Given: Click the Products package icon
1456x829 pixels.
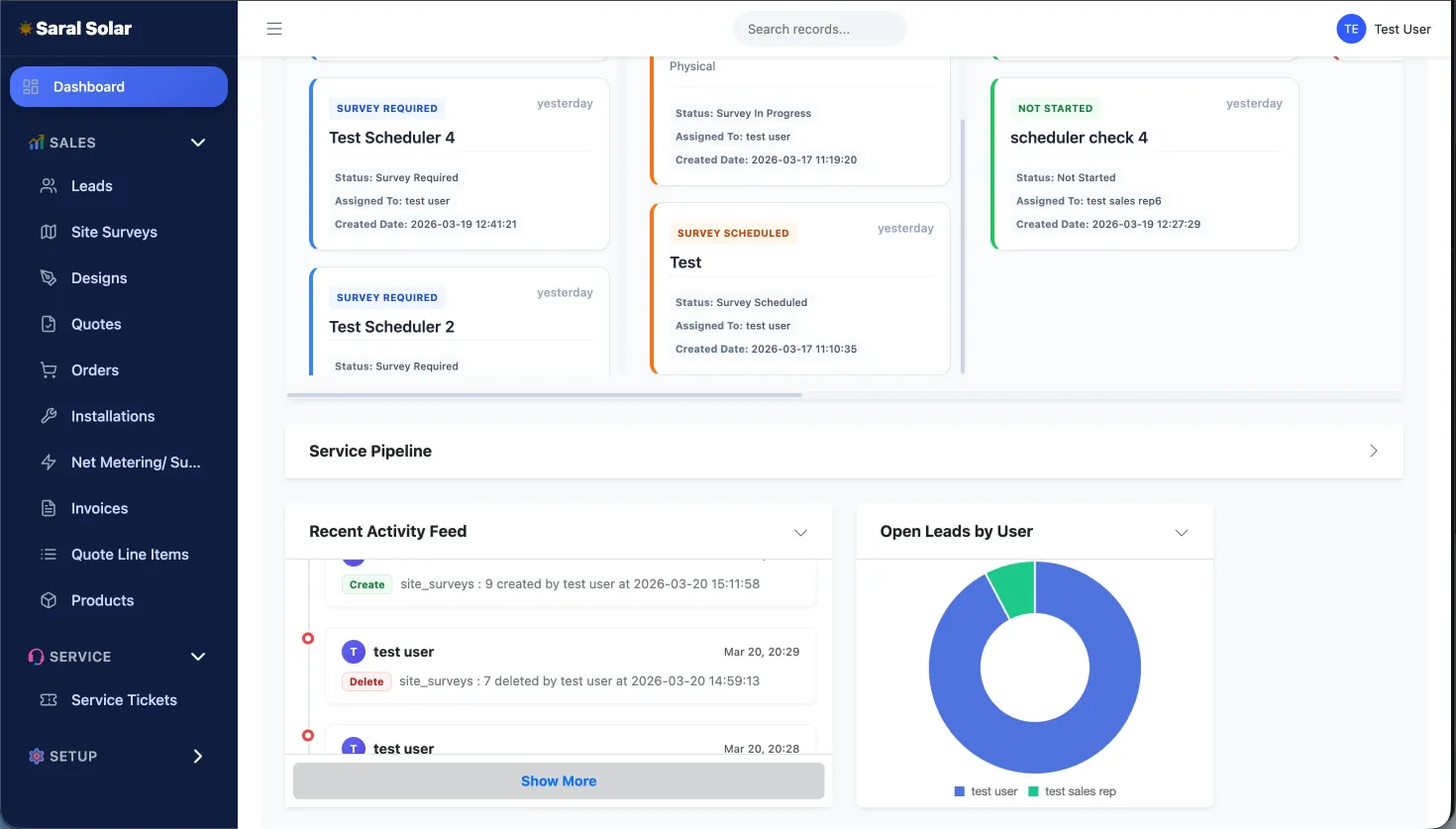Looking at the screenshot, I should (50, 599).
